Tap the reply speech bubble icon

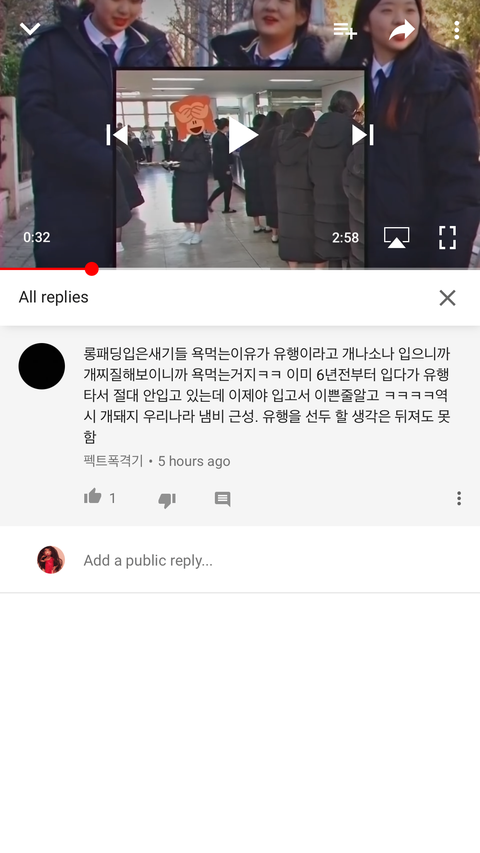pyautogui.click(x=223, y=499)
